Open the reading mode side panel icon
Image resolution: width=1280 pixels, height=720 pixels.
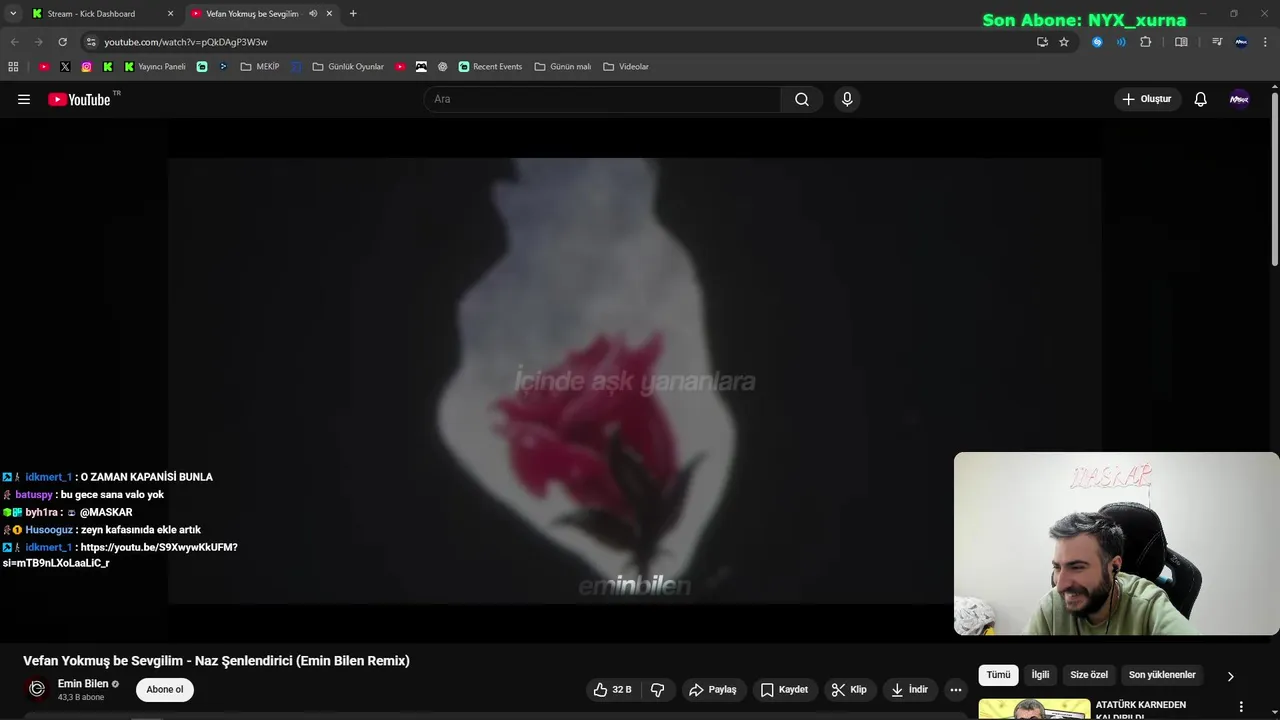click(x=1181, y=42)
